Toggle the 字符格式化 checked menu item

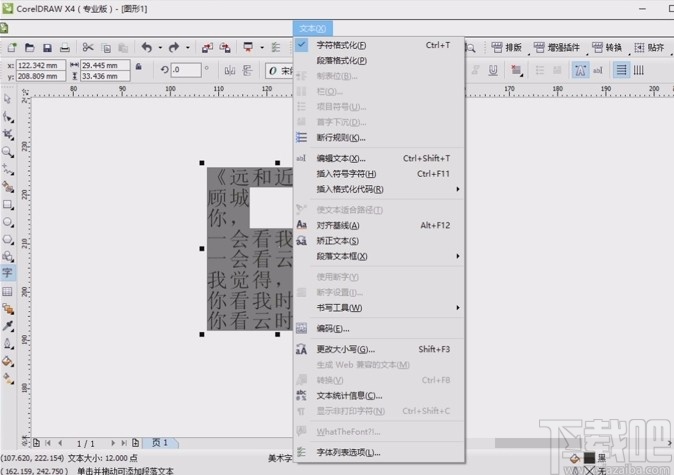click(x=379, y=45)
